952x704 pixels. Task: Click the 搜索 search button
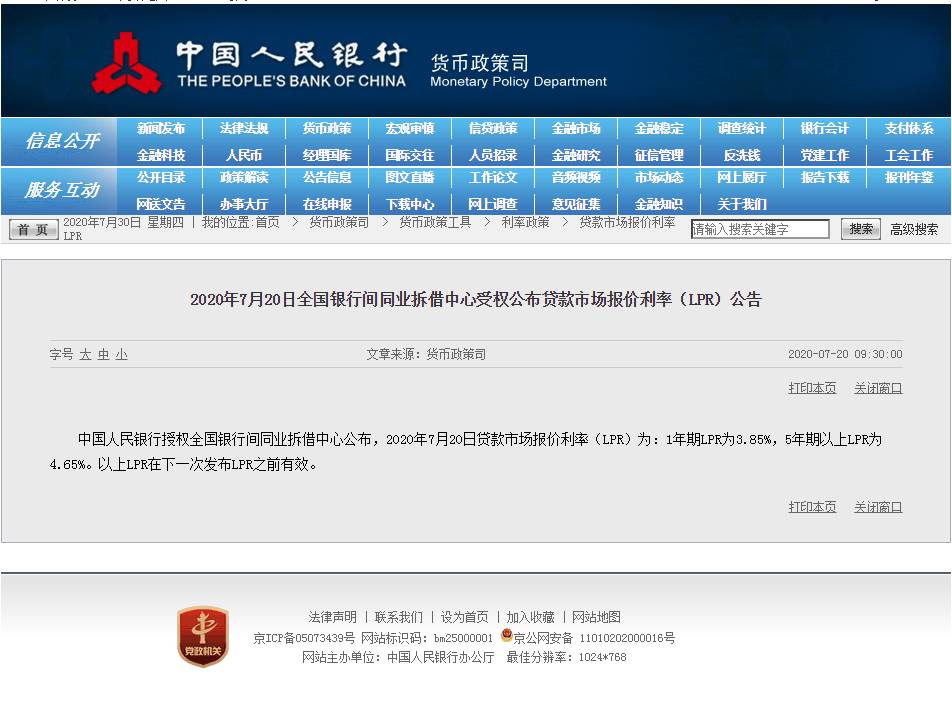[x=861, y=229]
